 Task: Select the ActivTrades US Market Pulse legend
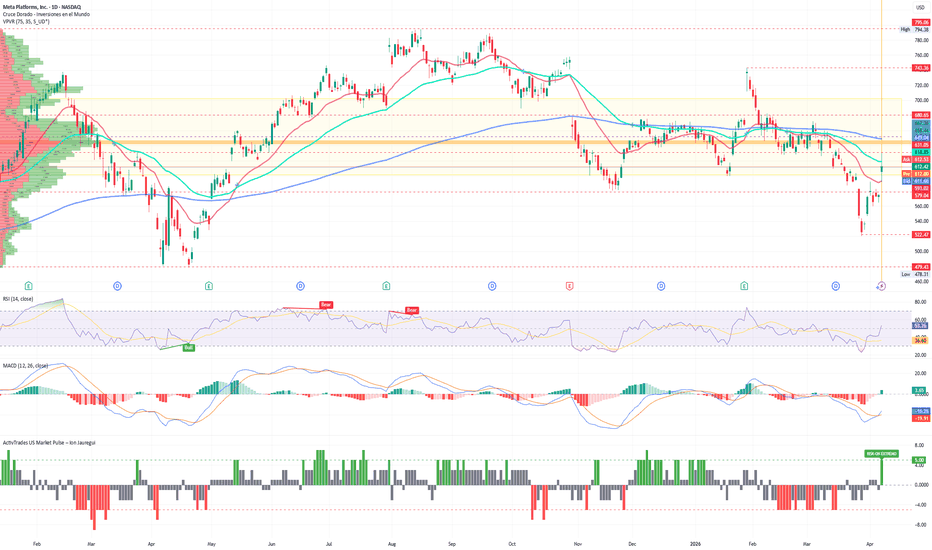pos(49,442)
